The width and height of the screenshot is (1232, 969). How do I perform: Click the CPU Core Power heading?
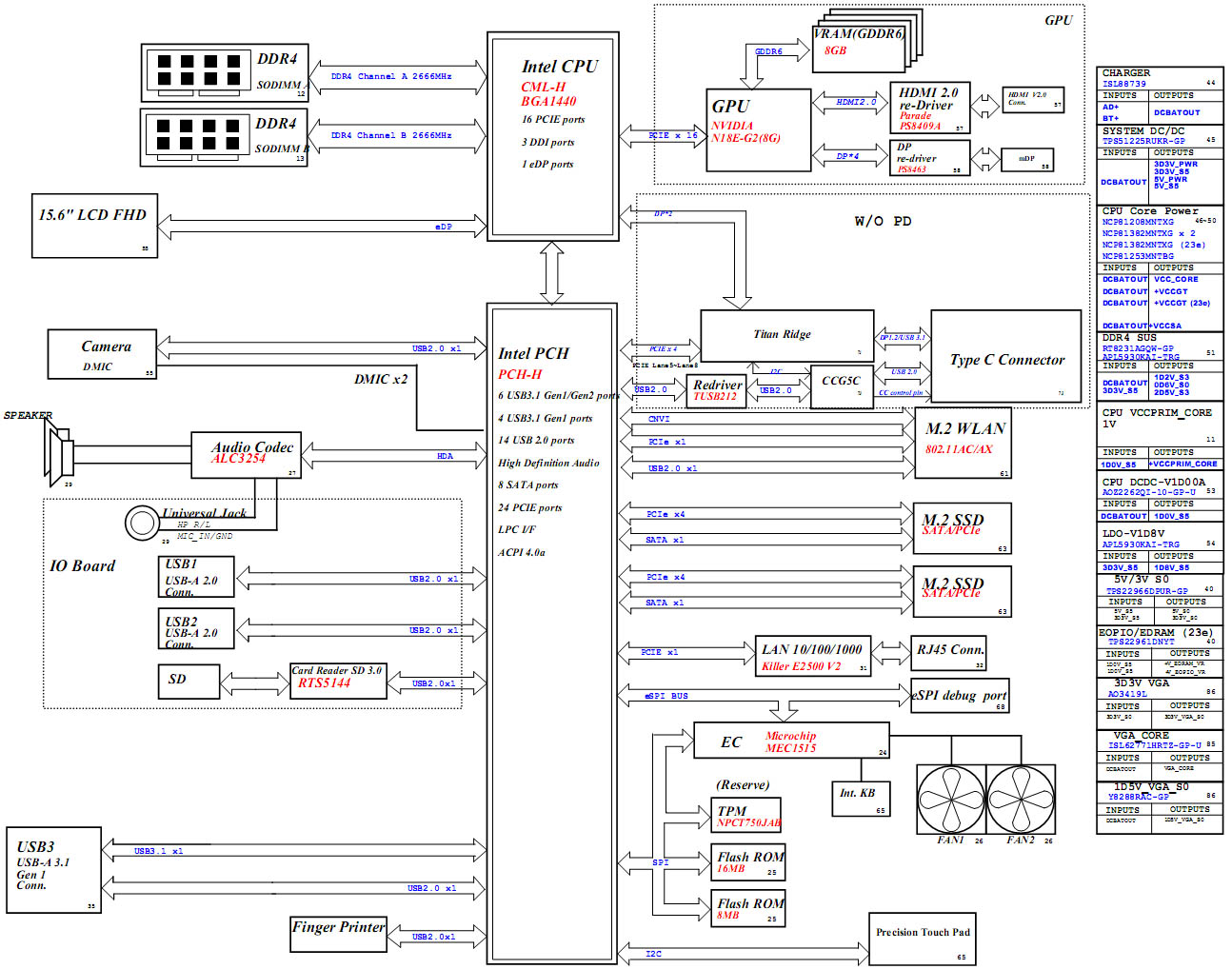(1150, 210)
